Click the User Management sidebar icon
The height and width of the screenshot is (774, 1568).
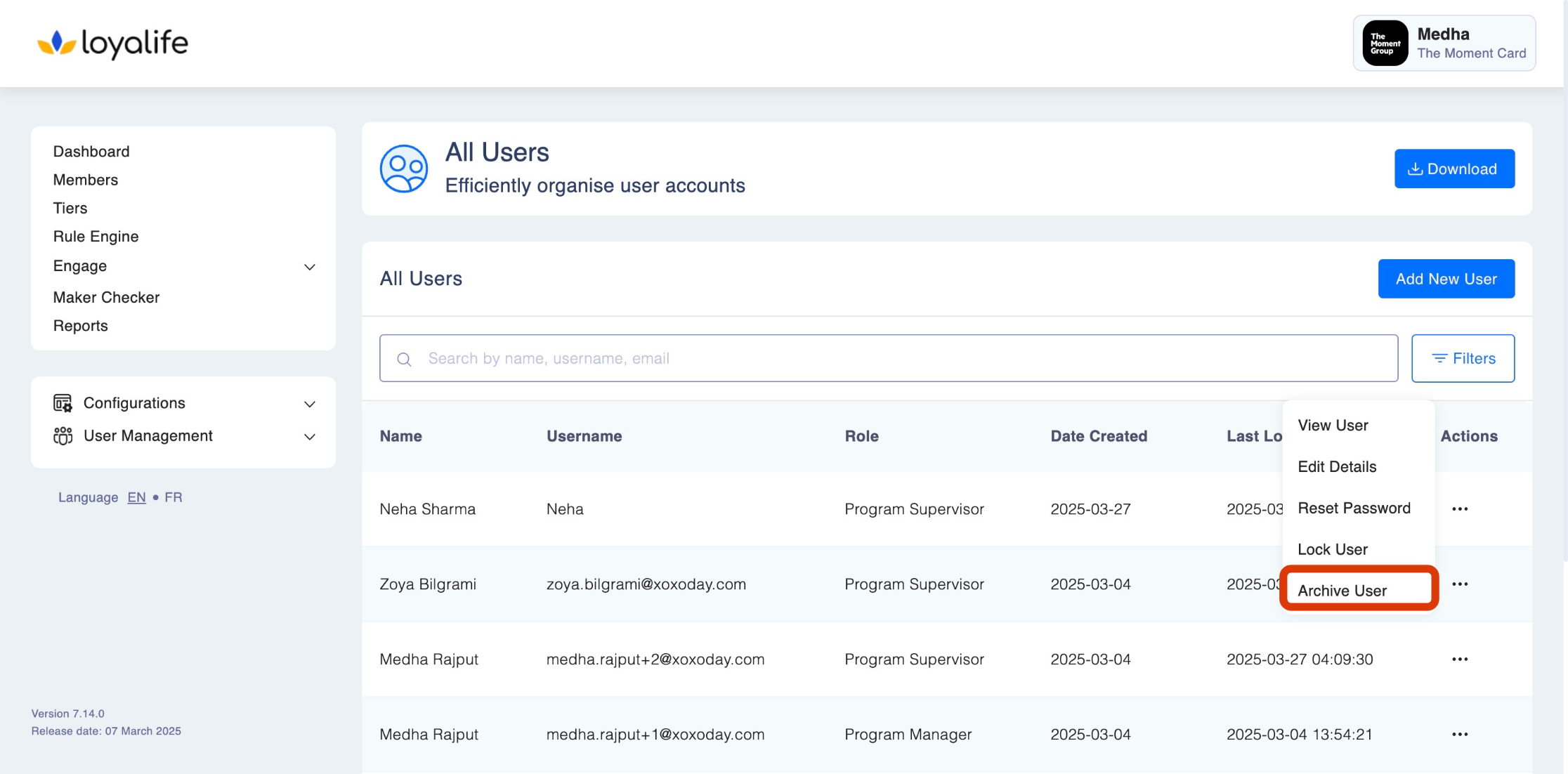pyautogui.click(x=63, y=436)
